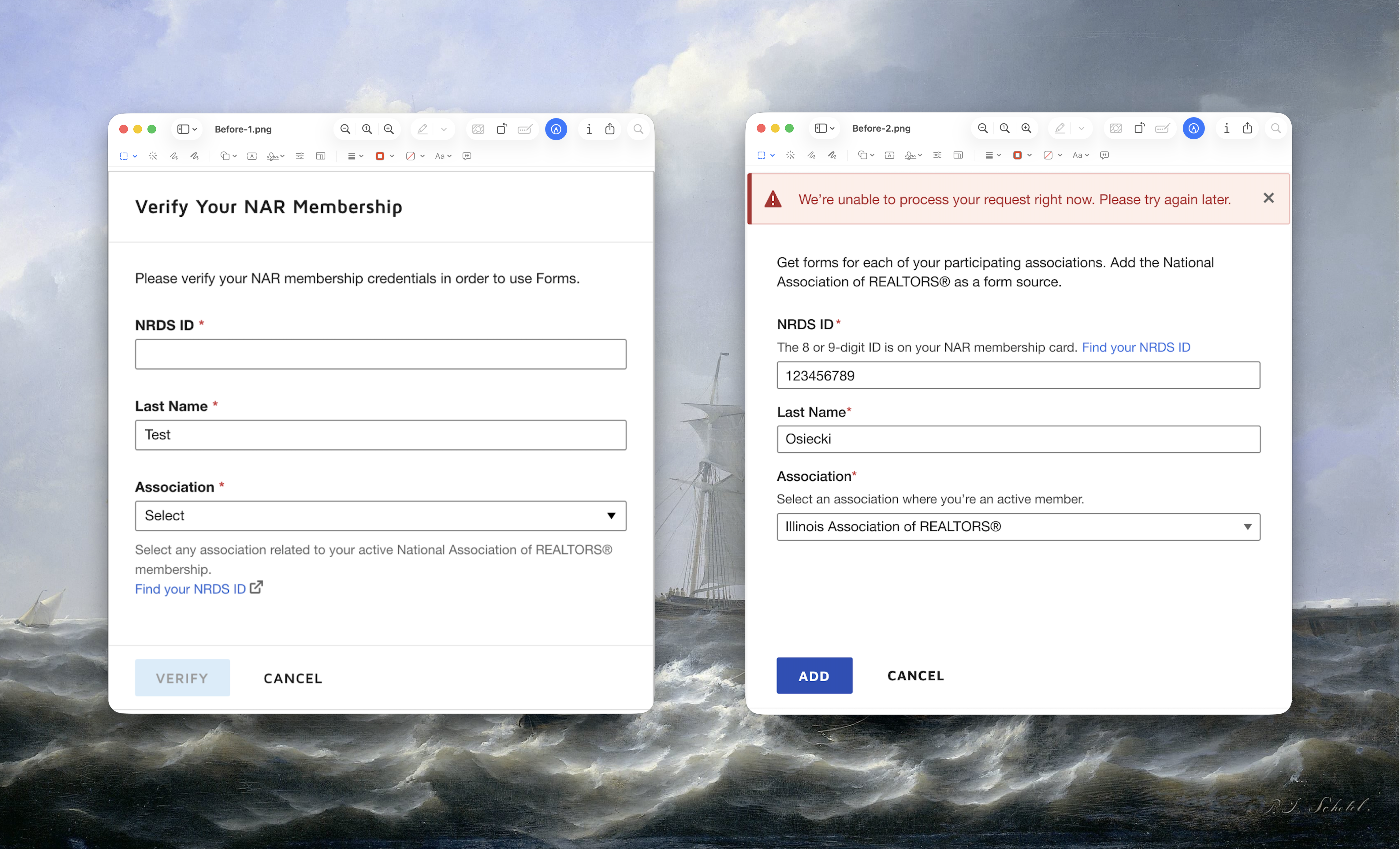Viewport: 1400px width, 849px height.
Task: Zoom out in the Before-2.png window
Action: (x=982, y=129)
